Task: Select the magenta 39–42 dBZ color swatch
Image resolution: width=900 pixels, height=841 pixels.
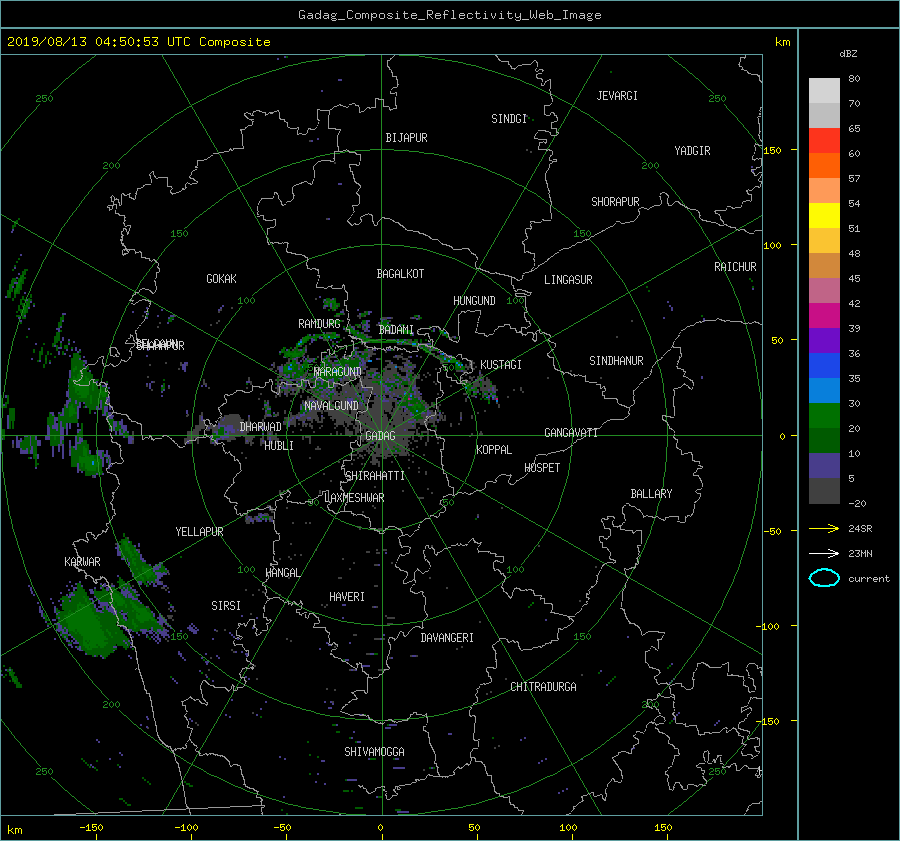Action: pyautogui.click(x=824, y=316)
